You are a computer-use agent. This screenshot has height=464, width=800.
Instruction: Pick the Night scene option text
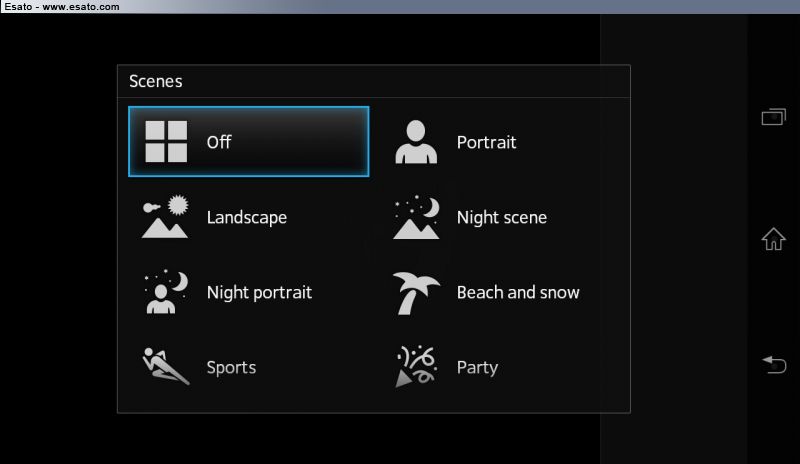[x=502, y=217]
